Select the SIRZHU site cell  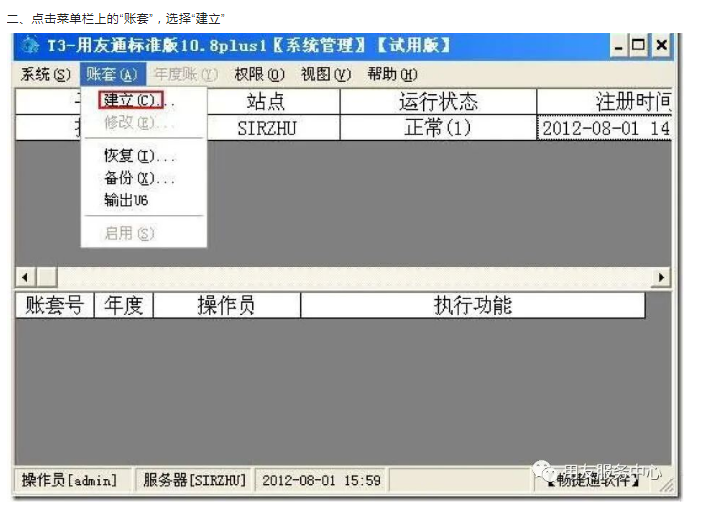tap(273, 128)
